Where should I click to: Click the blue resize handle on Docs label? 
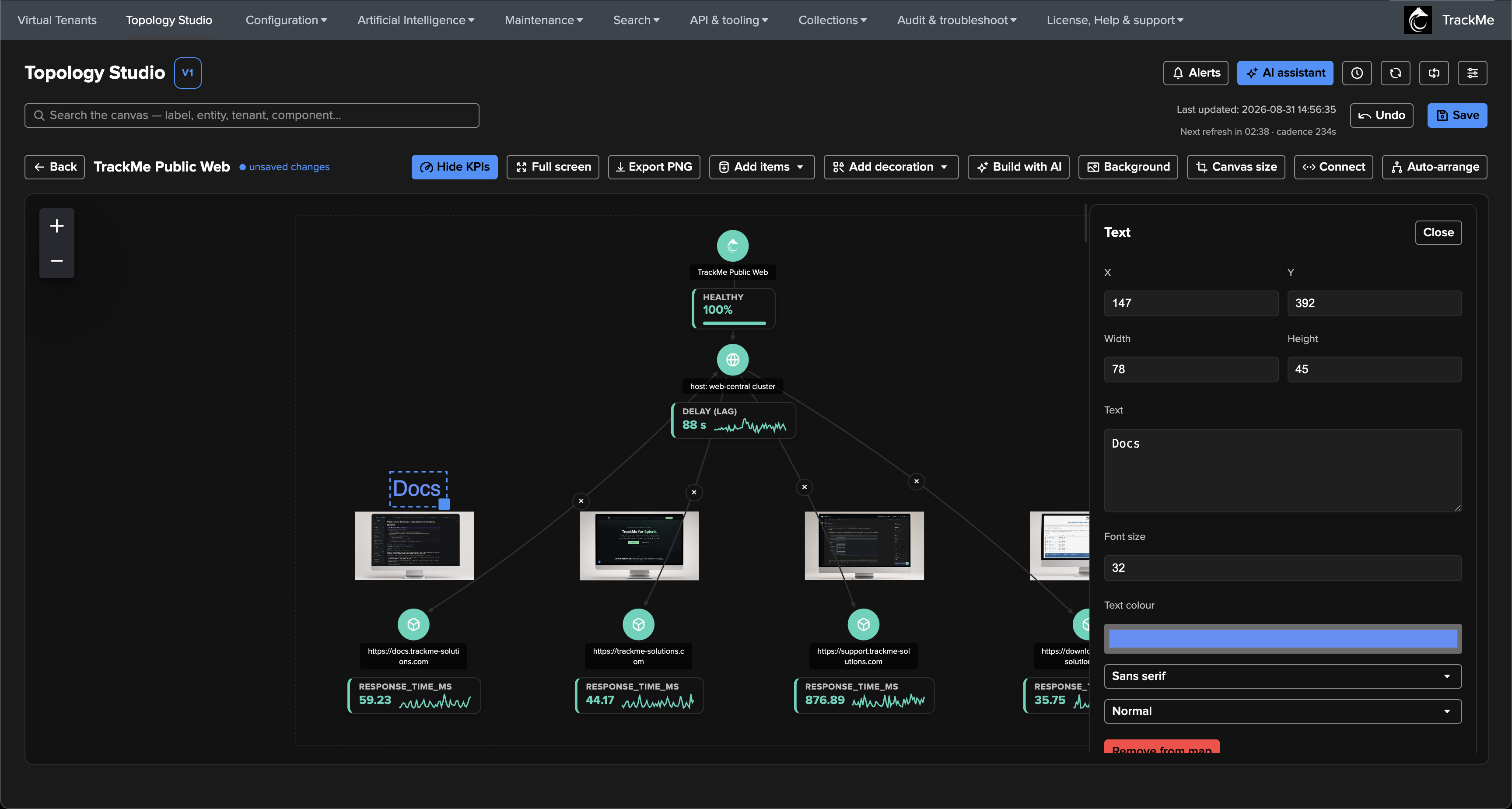coord(444,504)
